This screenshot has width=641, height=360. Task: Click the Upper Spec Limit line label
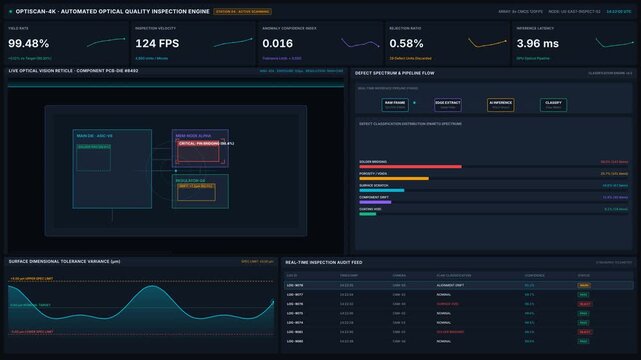point(31,279)
